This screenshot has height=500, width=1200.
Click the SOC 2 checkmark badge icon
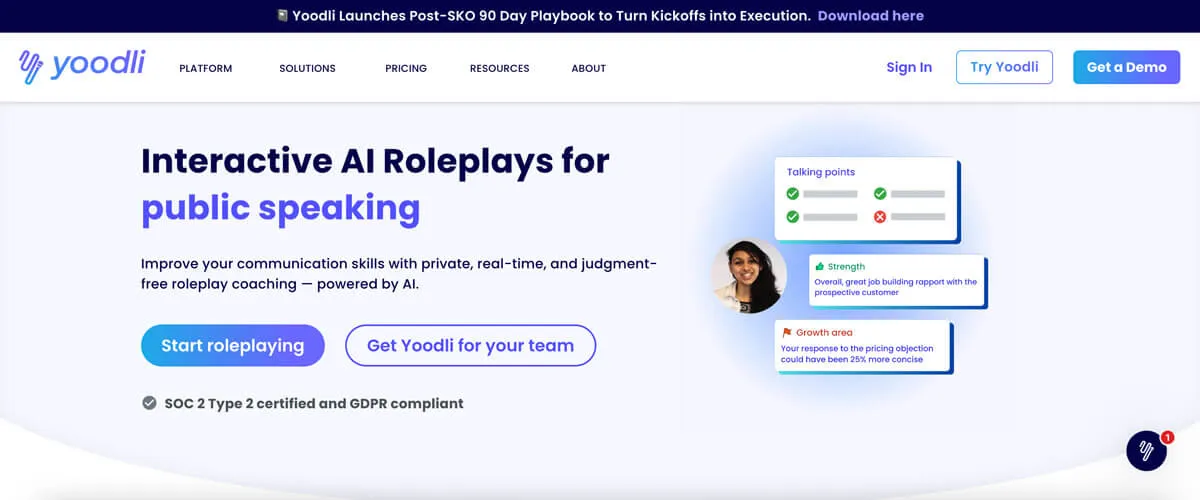point(149,403)
